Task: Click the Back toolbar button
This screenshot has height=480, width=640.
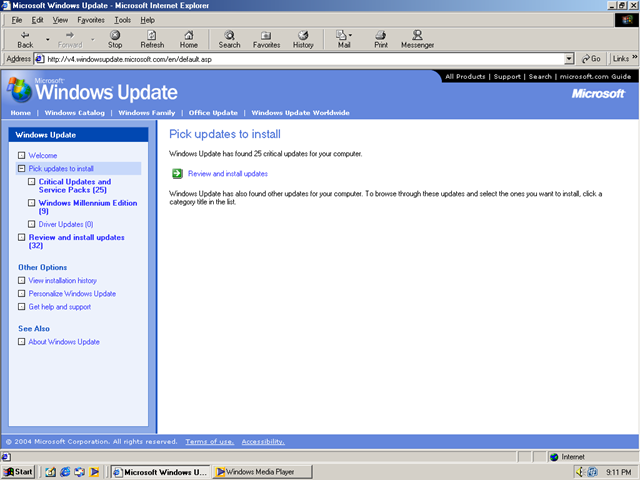Action: [25, 40]
